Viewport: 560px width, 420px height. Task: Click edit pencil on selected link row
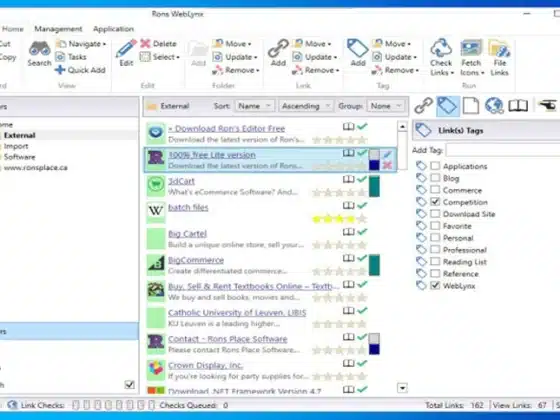388,154
